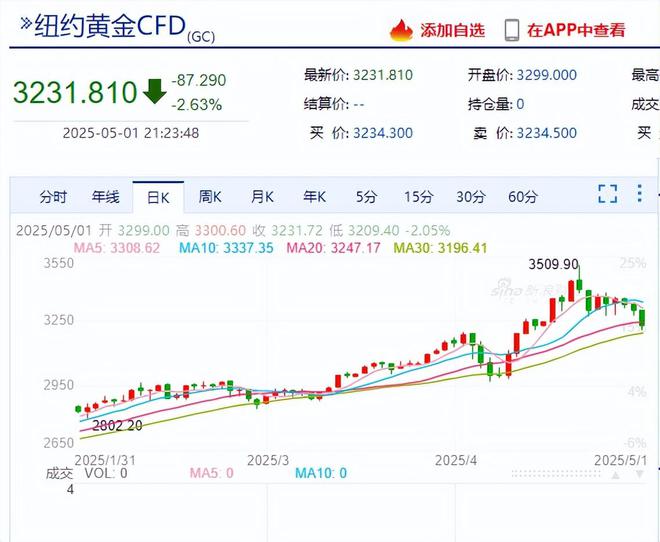Click the MA10: 3337.35 indicator text
This screenshot has height=542, width=660.
226,247
